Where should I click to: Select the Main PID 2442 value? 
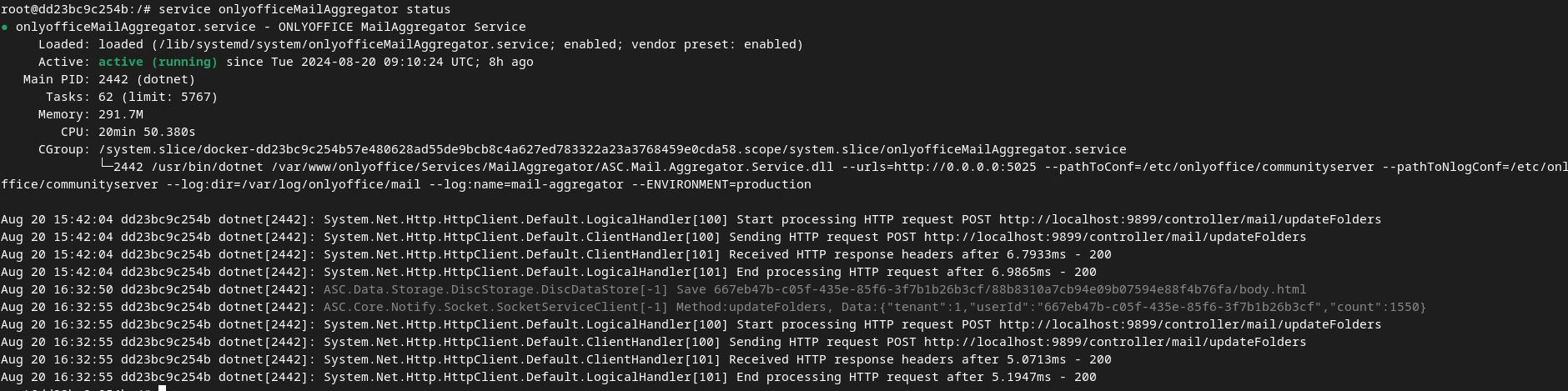113,79
